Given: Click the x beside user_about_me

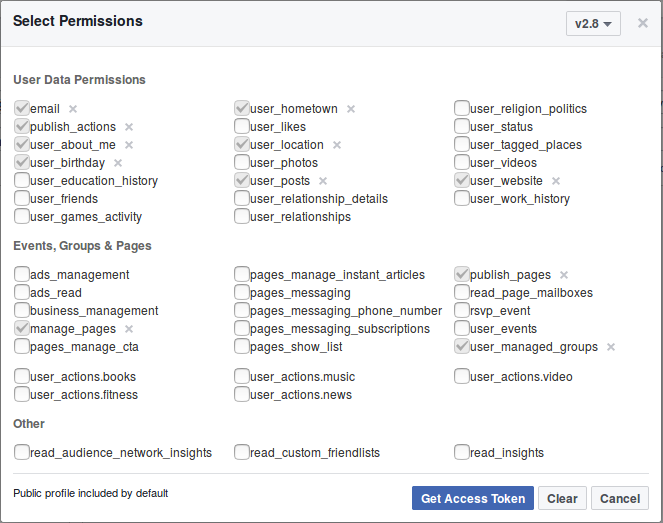Looking at the screenshot, I should [x=128, y=145].
